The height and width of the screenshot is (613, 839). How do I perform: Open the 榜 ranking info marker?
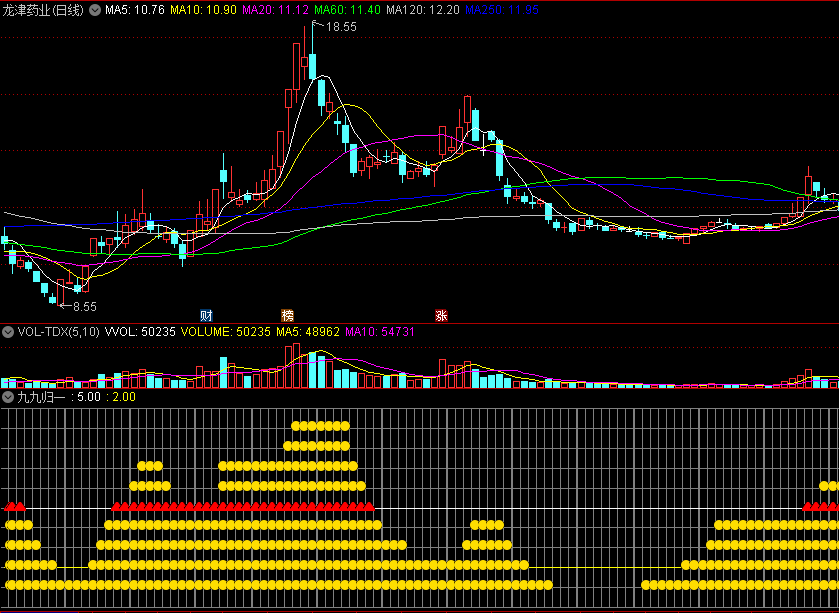pyautogui.click(x=287, y=315)
